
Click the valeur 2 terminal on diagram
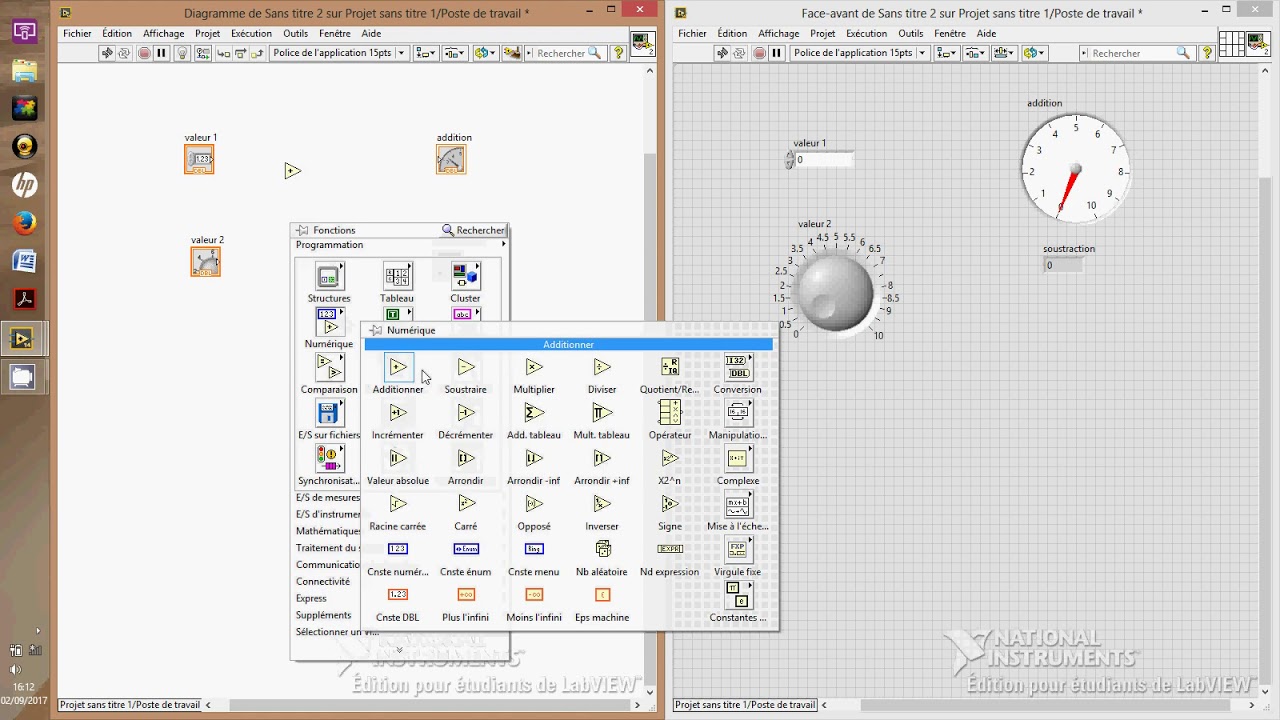point(206,262)
